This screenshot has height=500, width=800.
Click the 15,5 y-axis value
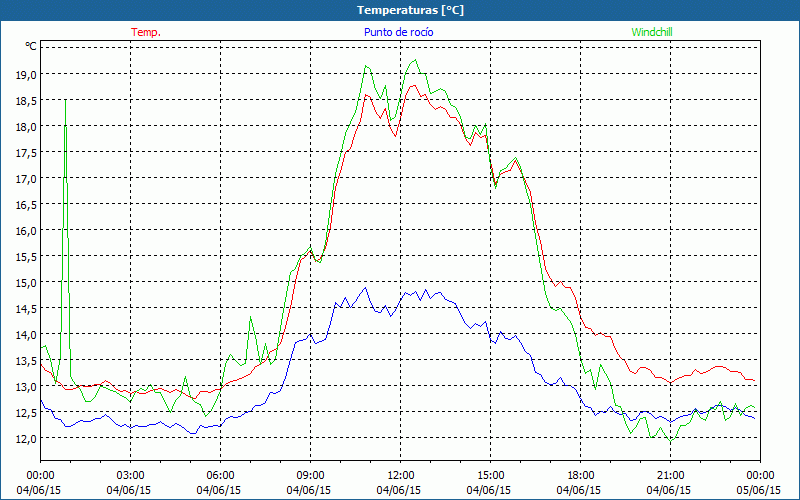27,257
